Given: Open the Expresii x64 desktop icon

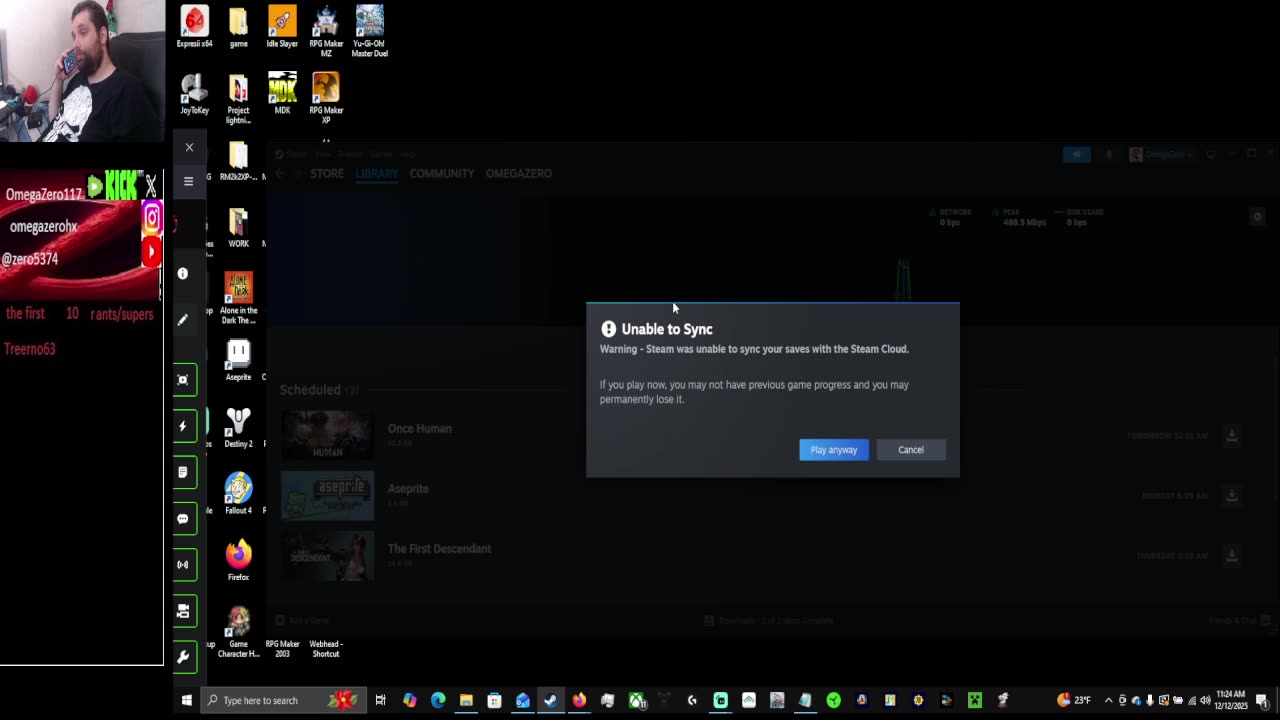Looking at the screenshot, I should pyautogui.click(x=194, y=27).
